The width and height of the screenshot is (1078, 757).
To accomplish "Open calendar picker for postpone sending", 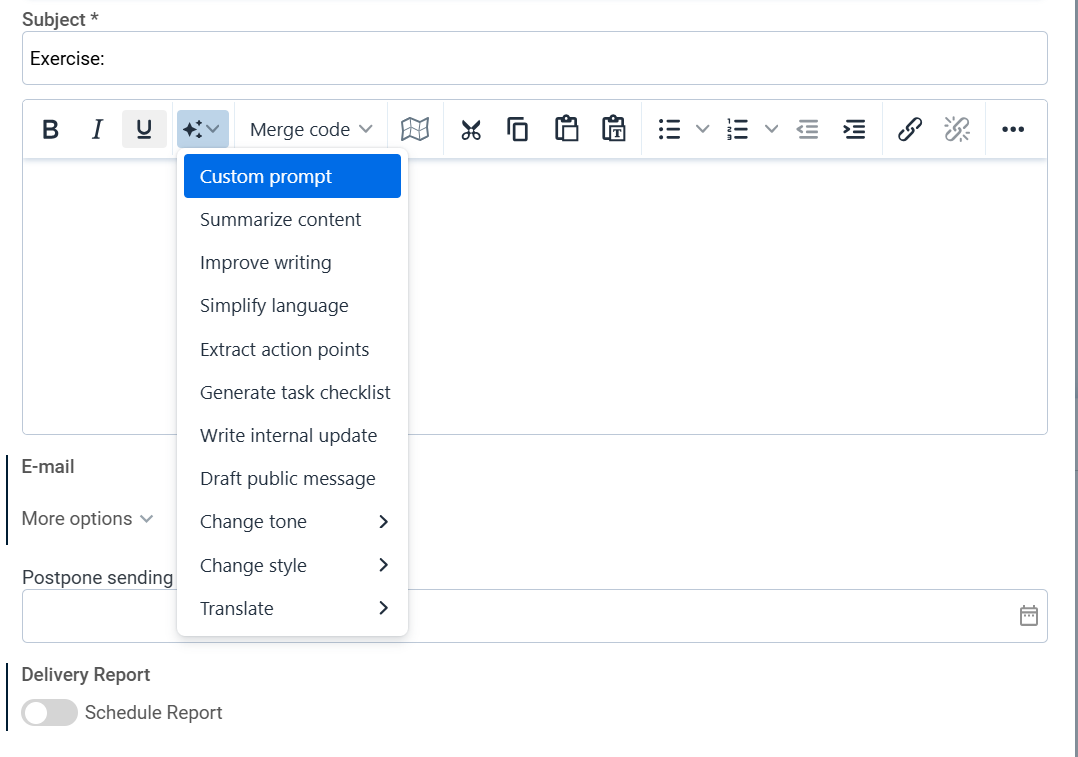I will pyautogui.click(x=1028, y=616).
